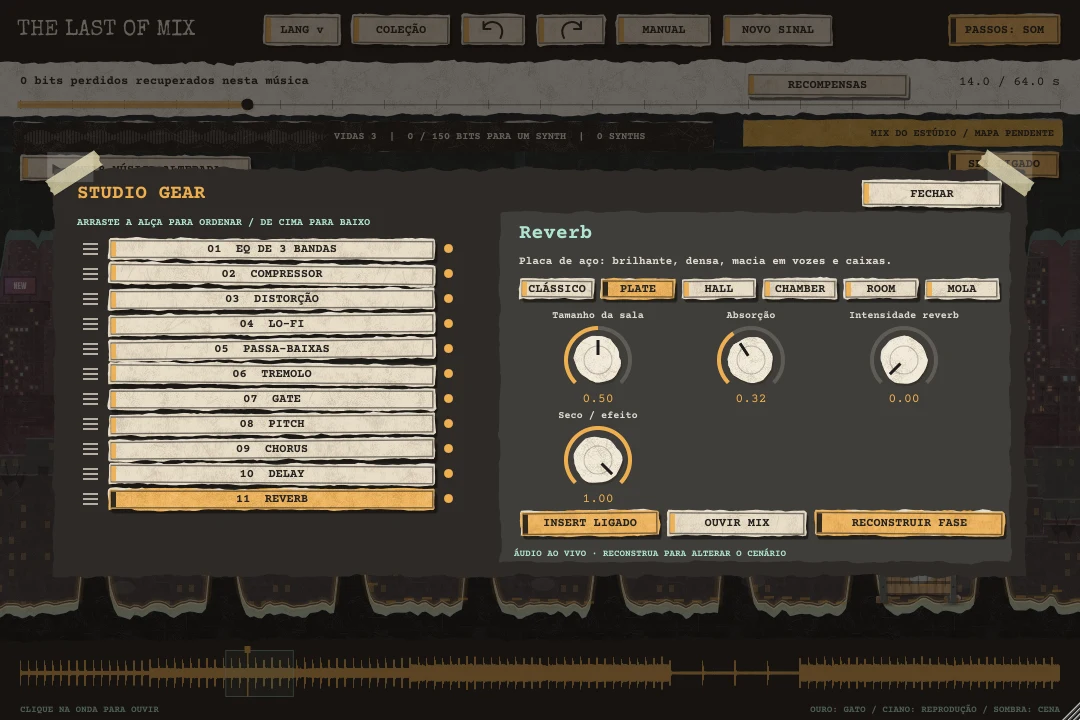The height and width of the screenshot is (720, 1080).
Task: Click the Intensidade reverb knob
Action: [903, 359]
